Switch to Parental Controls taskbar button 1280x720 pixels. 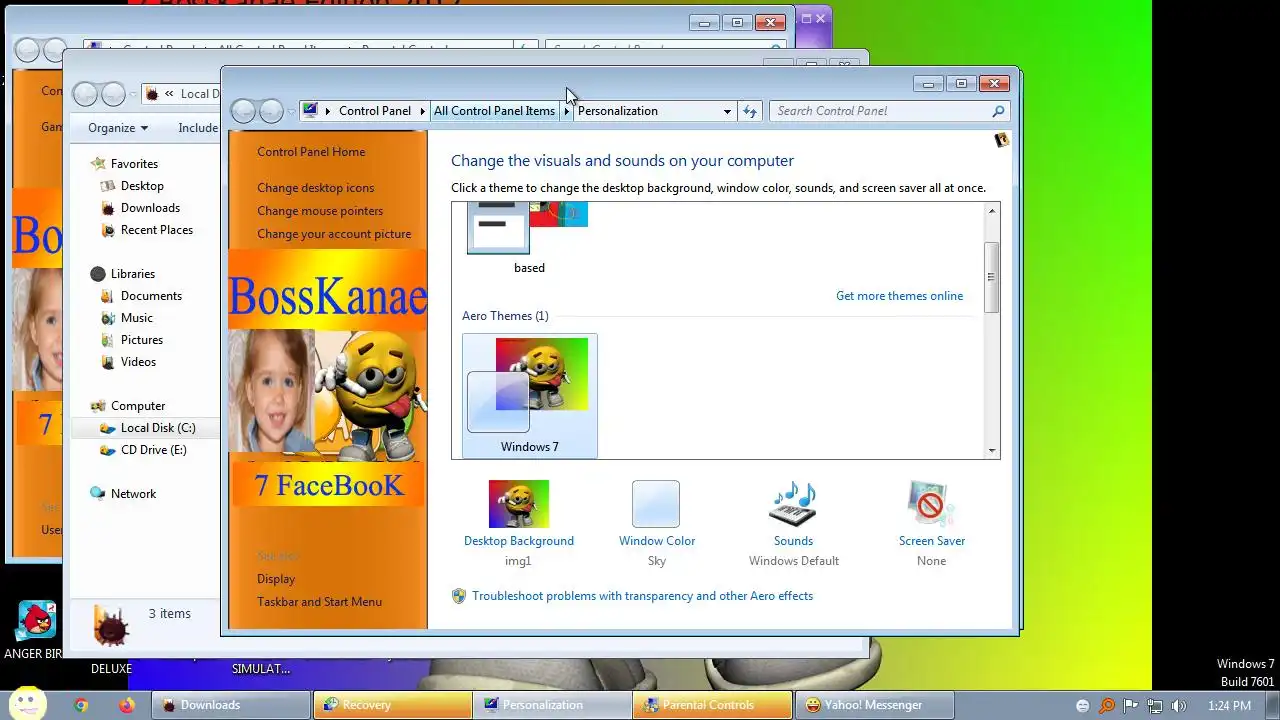pos(712,705)
